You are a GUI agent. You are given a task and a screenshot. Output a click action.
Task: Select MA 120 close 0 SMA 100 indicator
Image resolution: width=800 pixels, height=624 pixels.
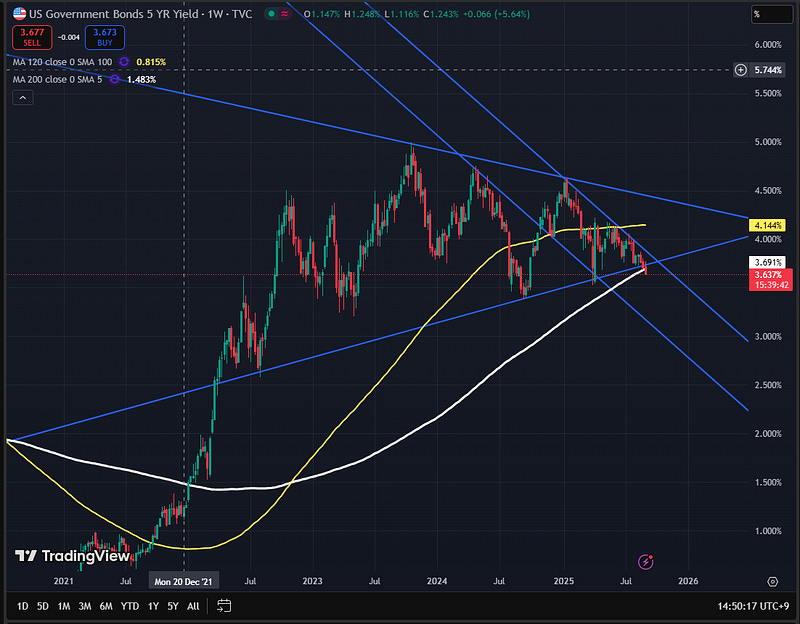(x=62, y=62)
